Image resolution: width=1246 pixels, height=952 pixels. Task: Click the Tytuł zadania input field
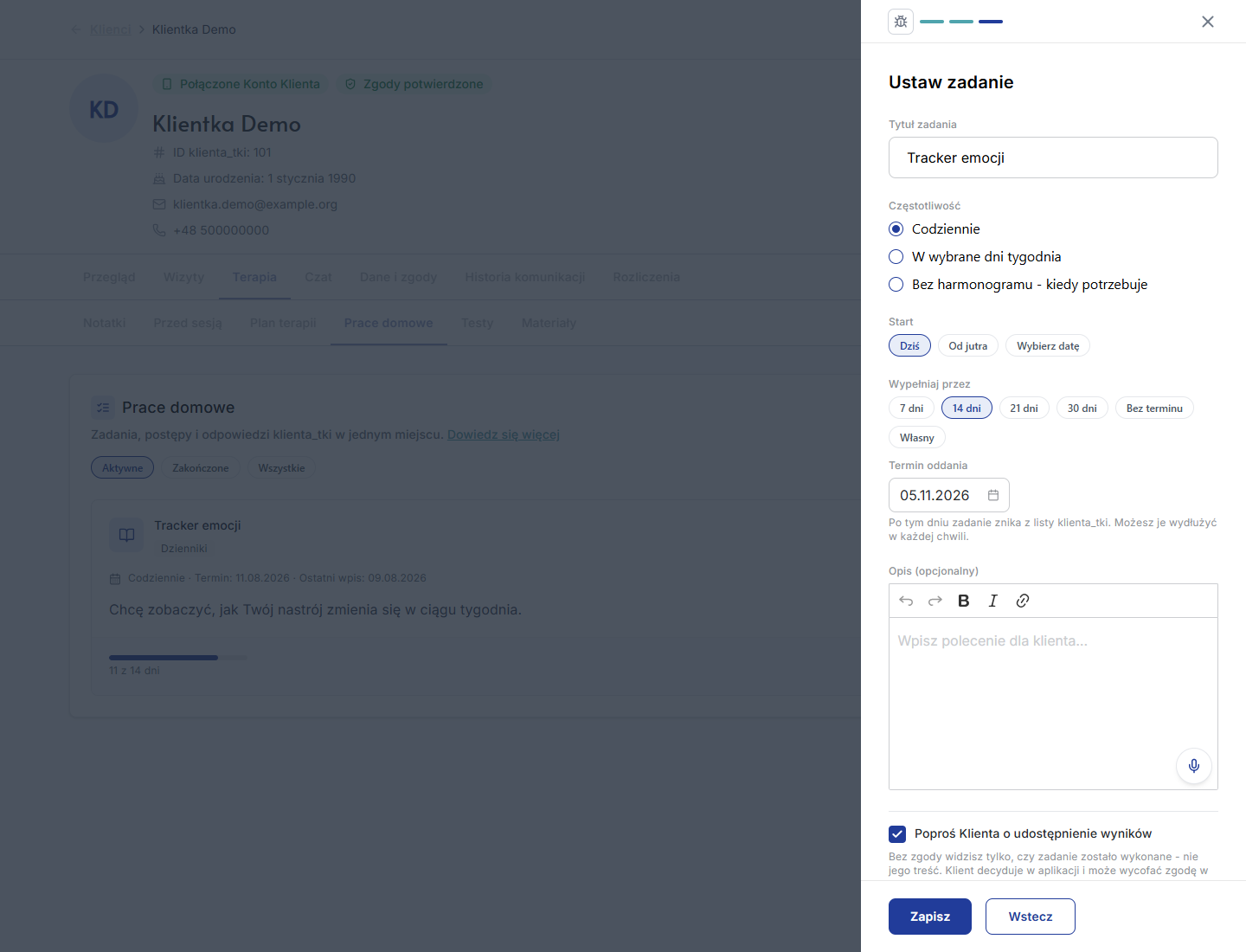(1053, 158)
